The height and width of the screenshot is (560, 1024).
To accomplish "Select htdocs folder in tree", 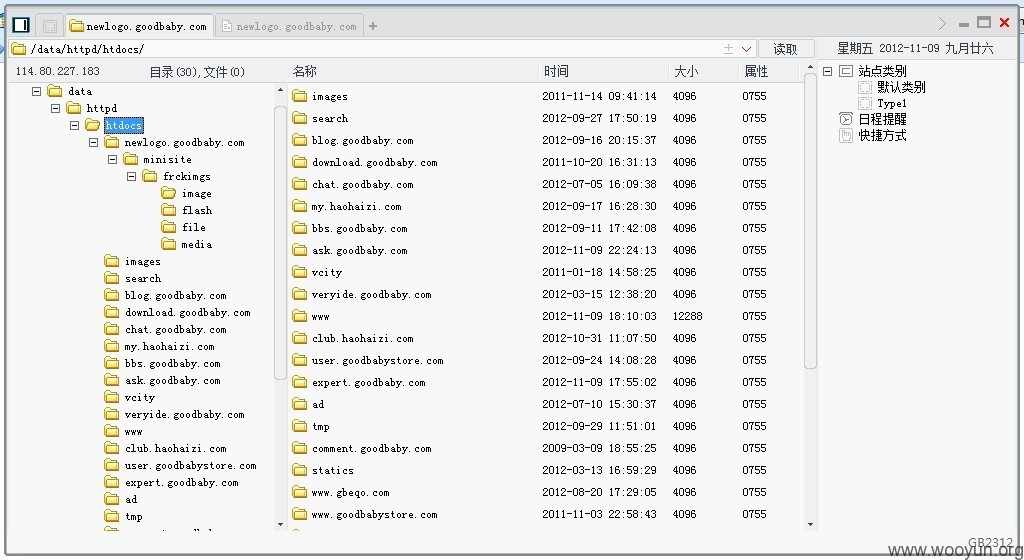I will point(123,125).
